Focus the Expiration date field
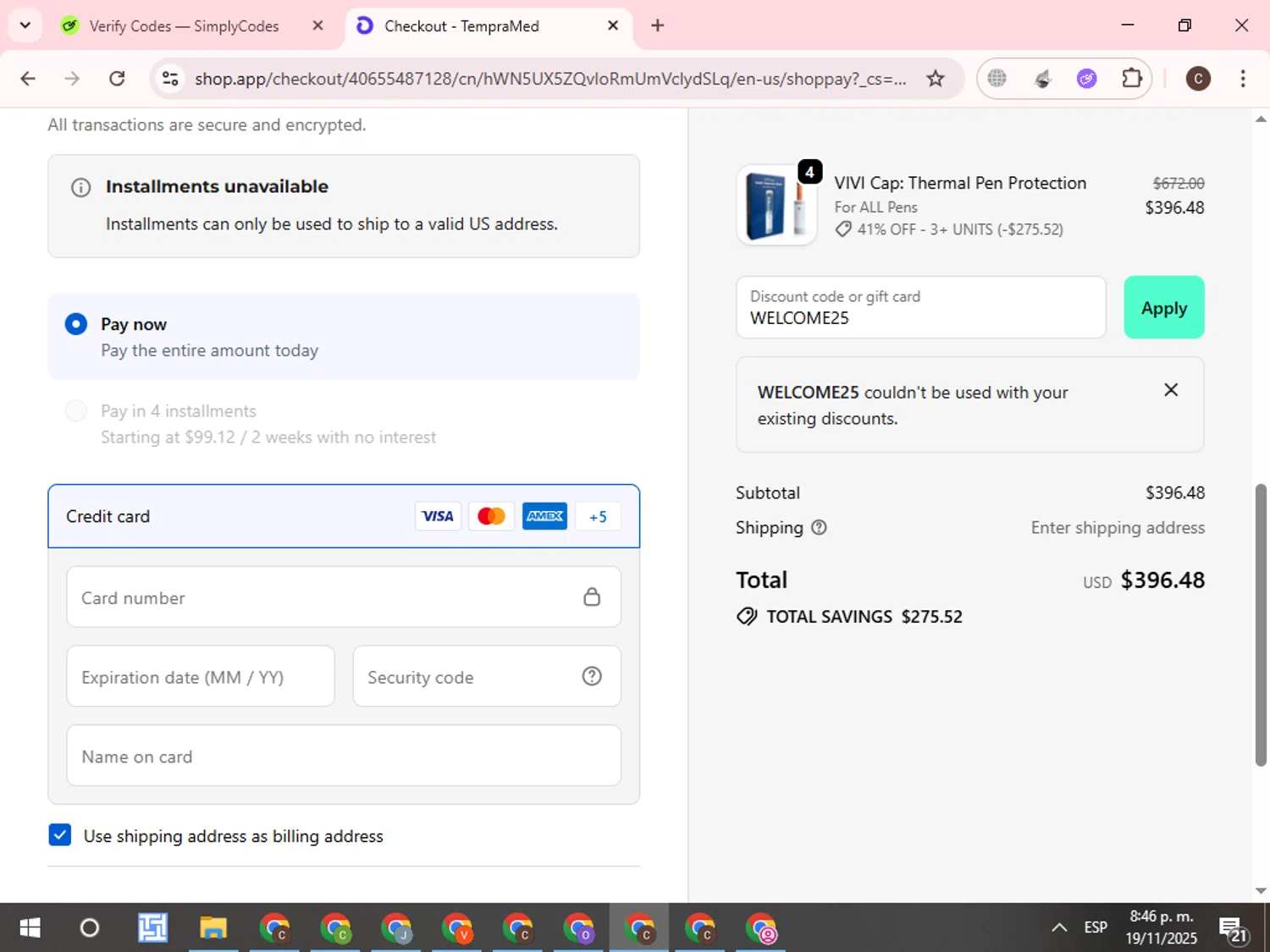The width and height of the screenshot is (1270, 952). tap(201, 677)
